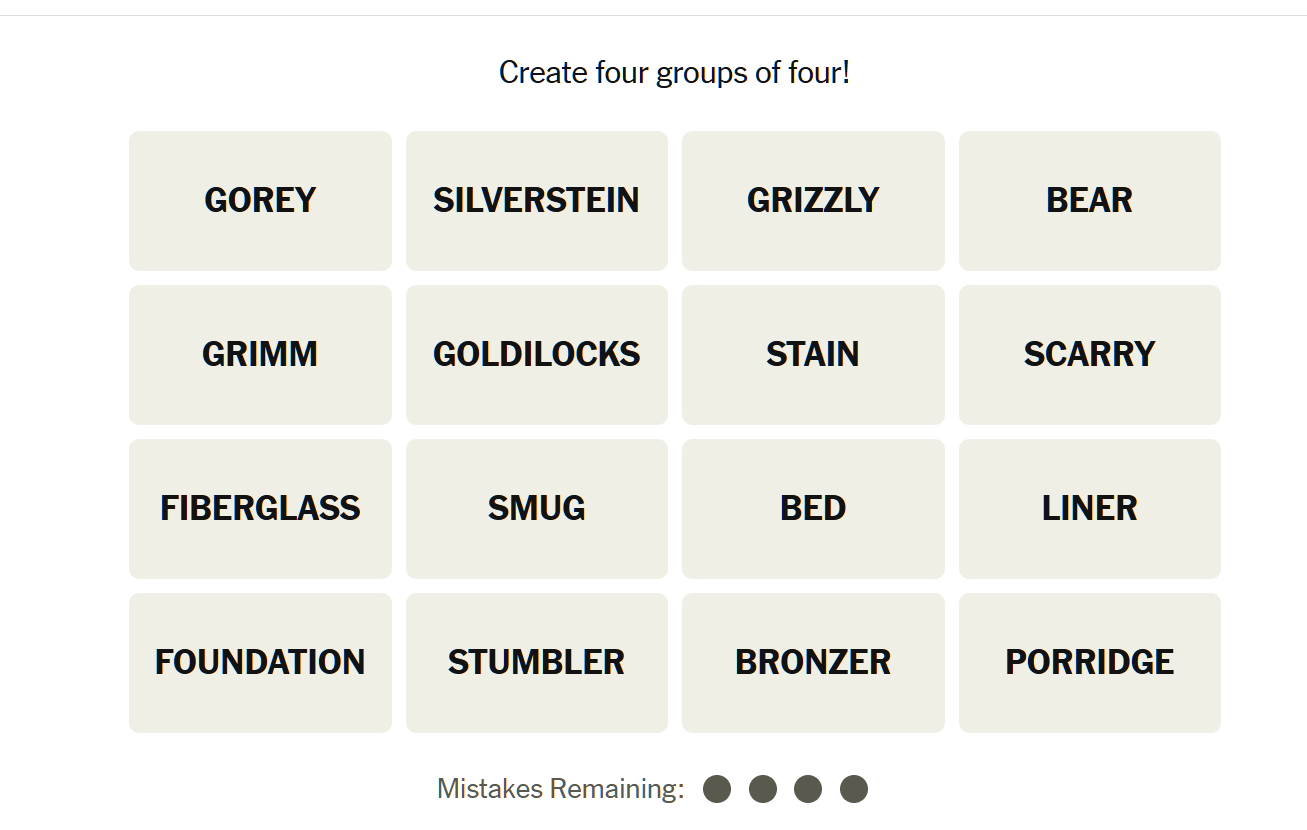Select the SILVERSTEIN tile
1307x830 pixels.
[x=536, y=200]
